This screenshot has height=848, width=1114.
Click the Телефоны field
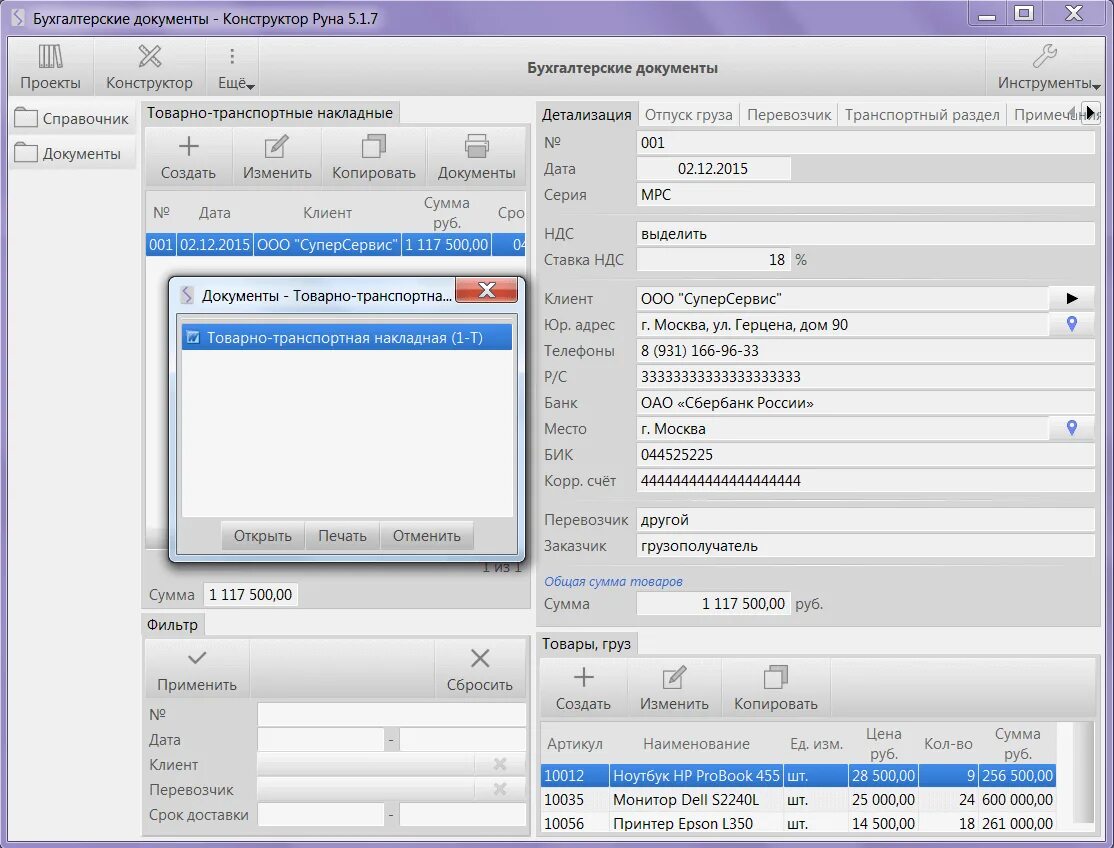(x=865, y=351)
